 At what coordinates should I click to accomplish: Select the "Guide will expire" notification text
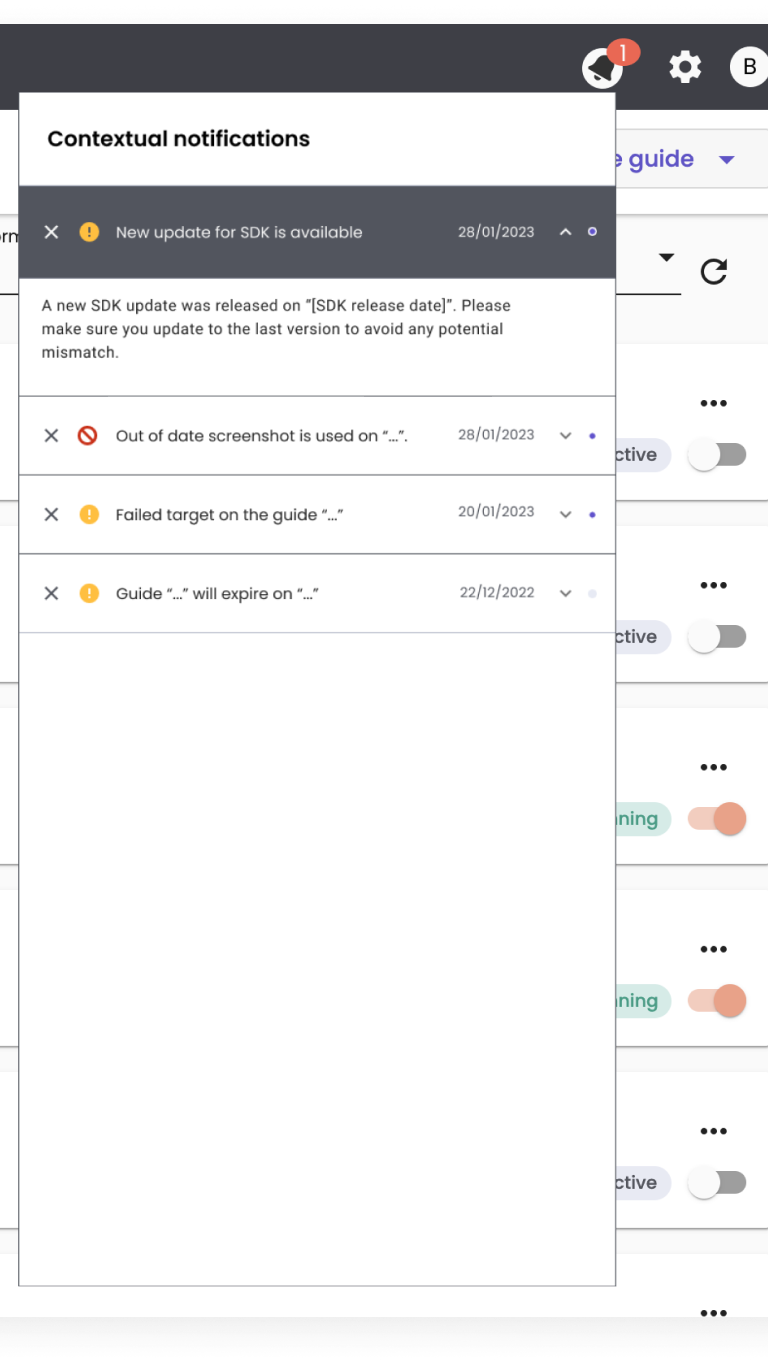click(217, 593)
